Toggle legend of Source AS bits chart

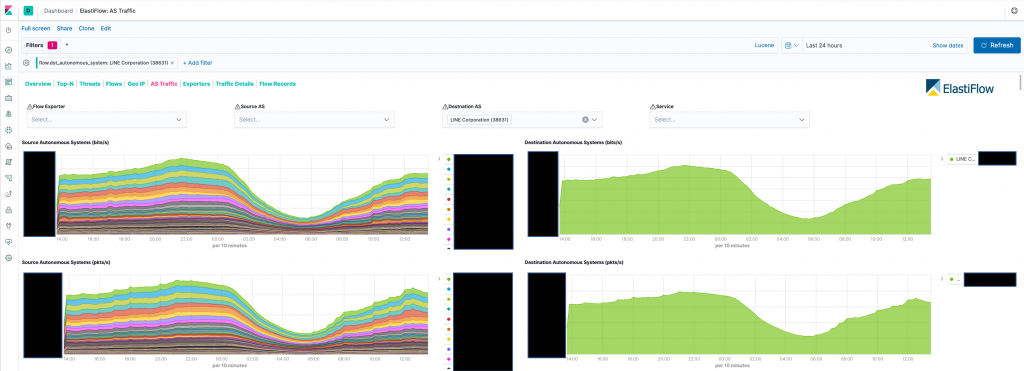pos(439,158)
